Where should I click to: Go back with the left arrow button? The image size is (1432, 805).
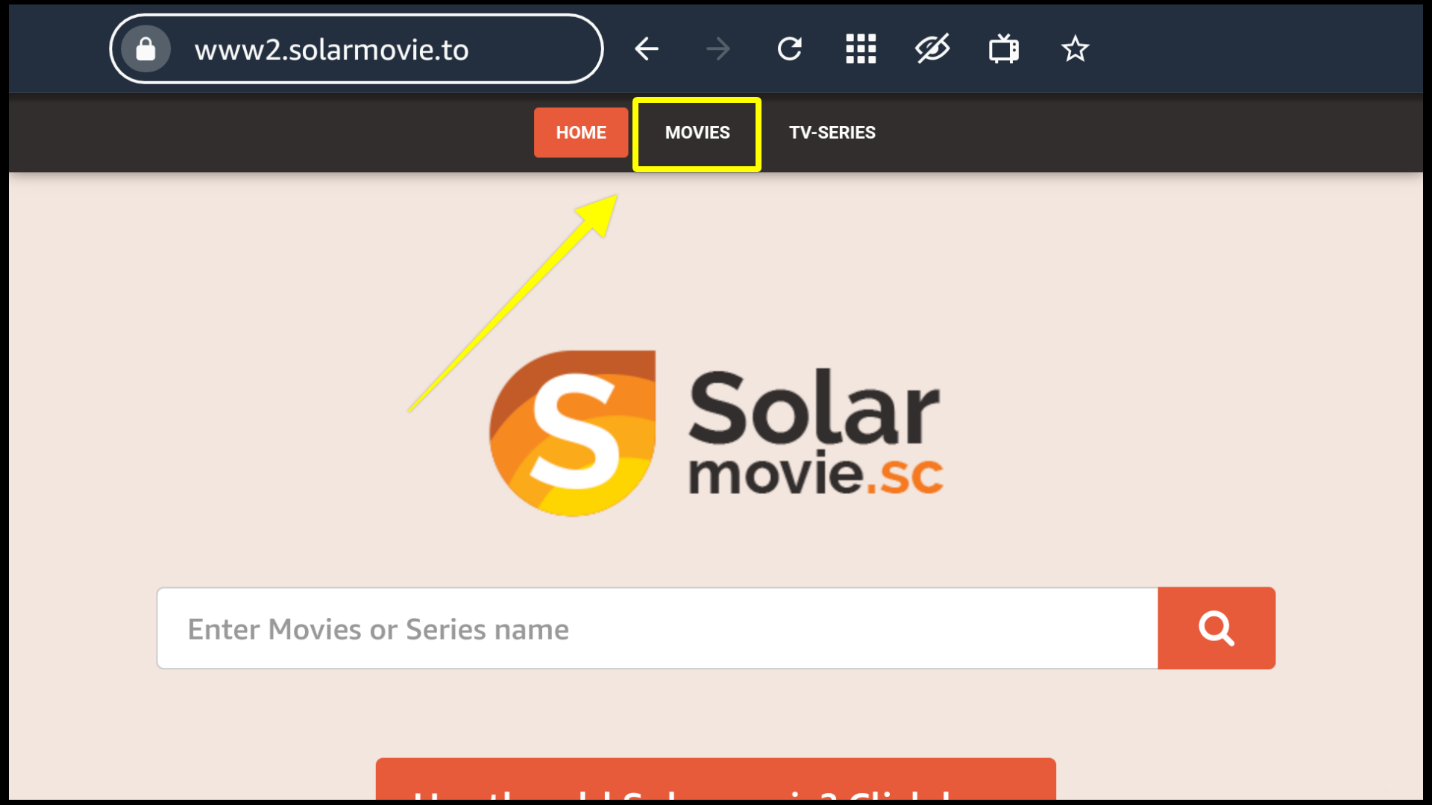[647, 49]
